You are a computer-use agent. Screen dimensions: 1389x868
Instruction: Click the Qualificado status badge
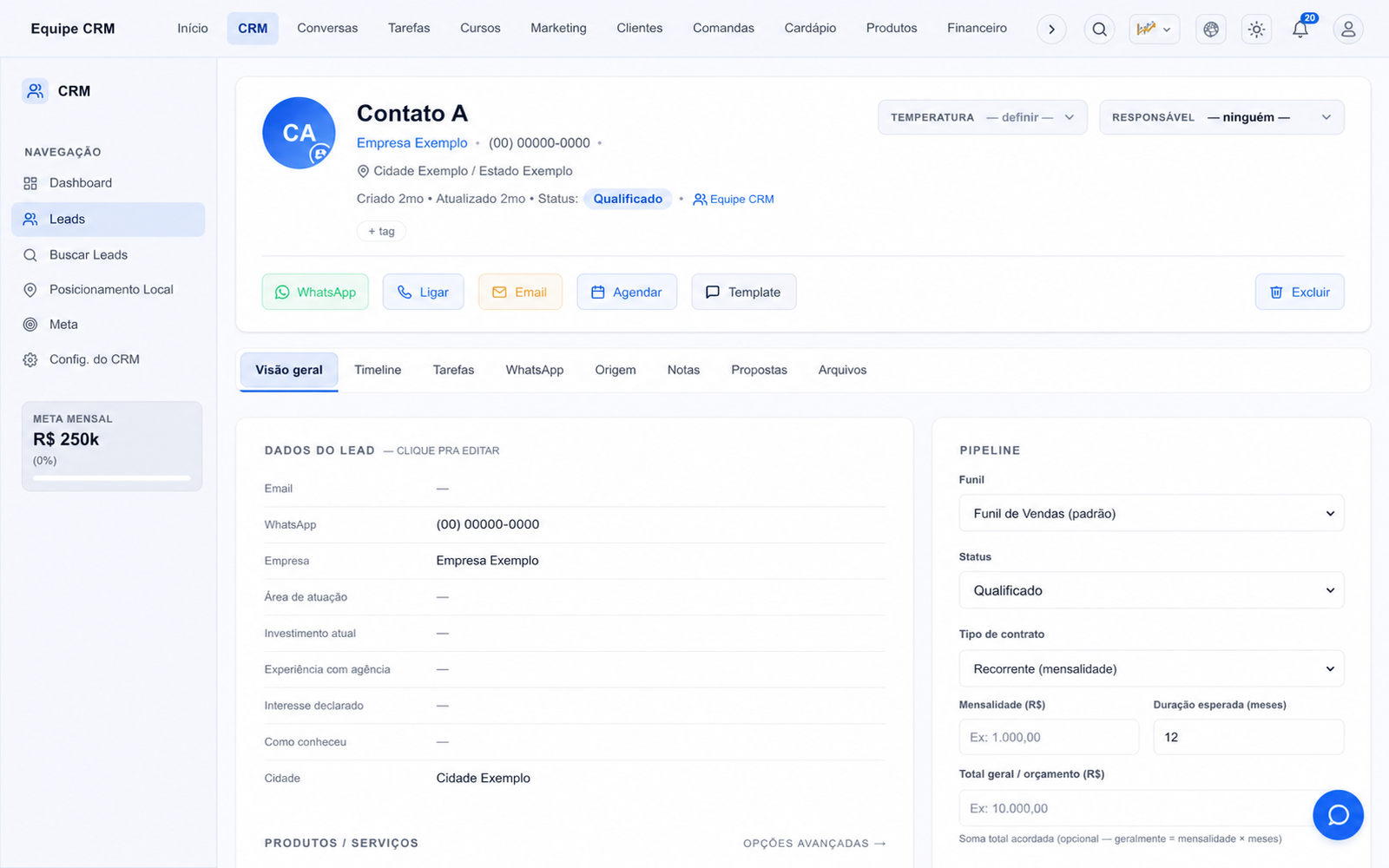(x=628, y=199)
